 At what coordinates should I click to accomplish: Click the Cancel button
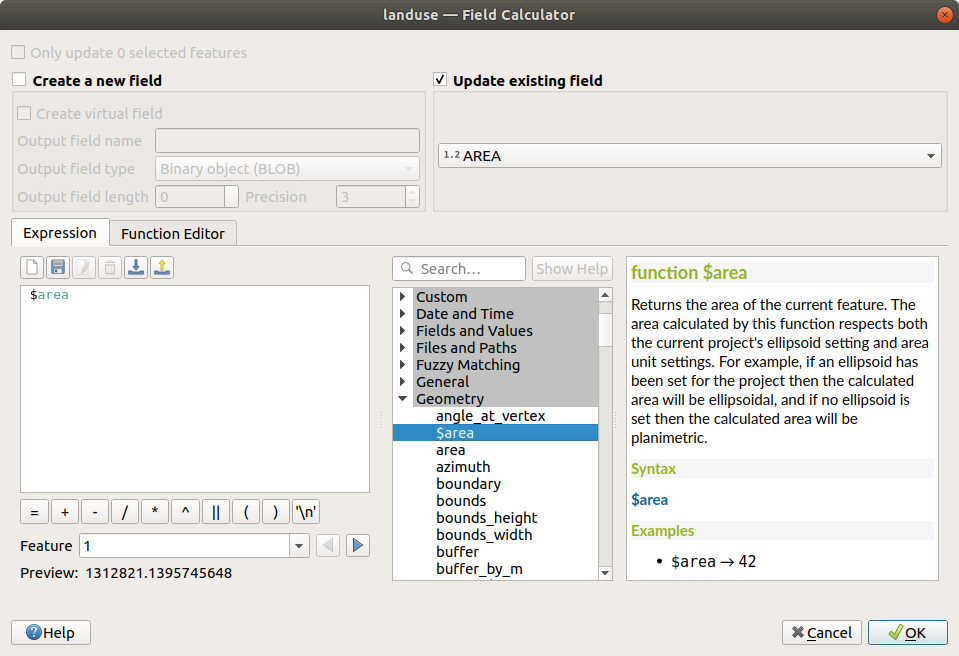point(821,632)
